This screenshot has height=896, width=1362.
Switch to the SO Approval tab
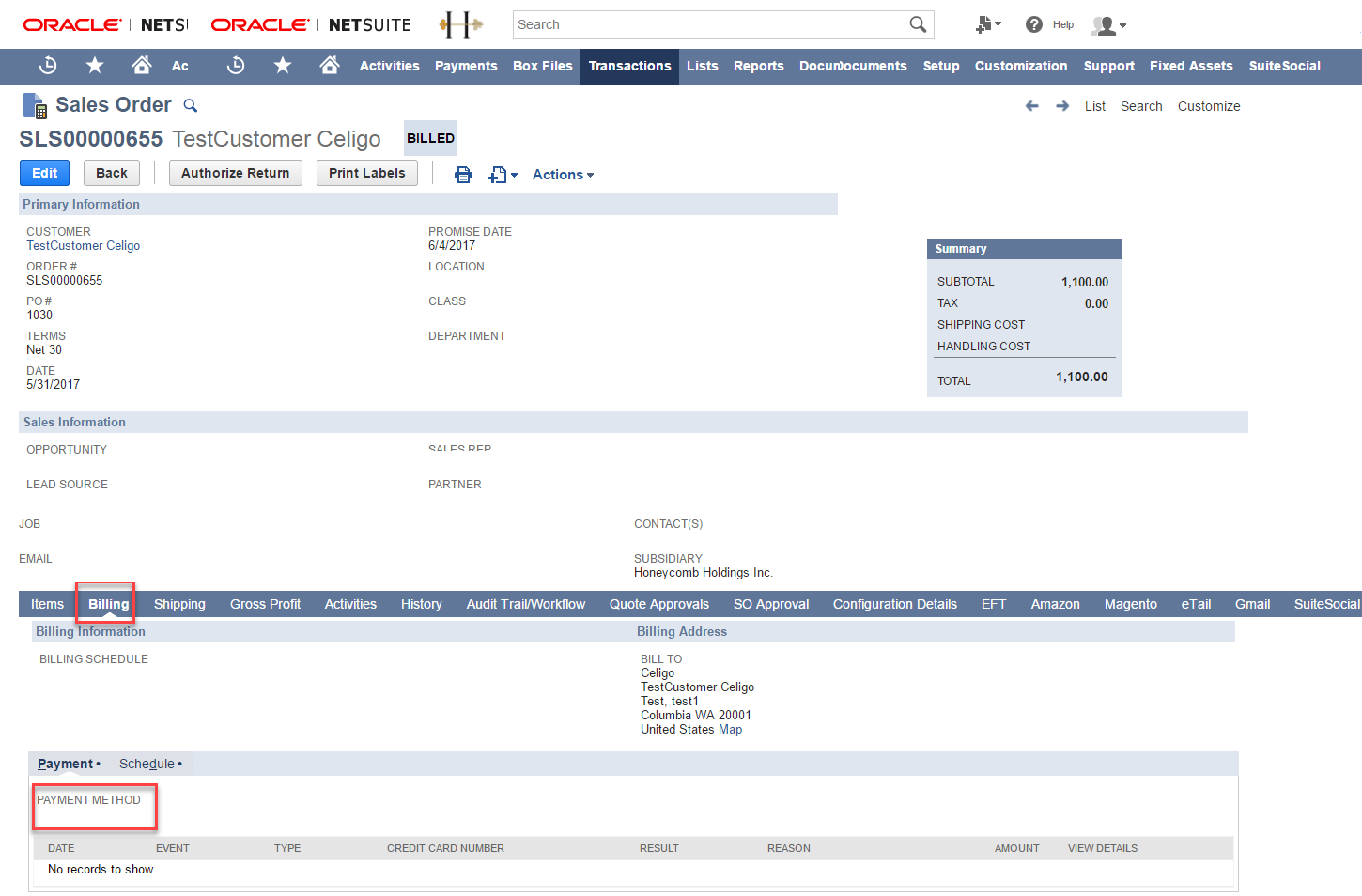coord(771,604)
